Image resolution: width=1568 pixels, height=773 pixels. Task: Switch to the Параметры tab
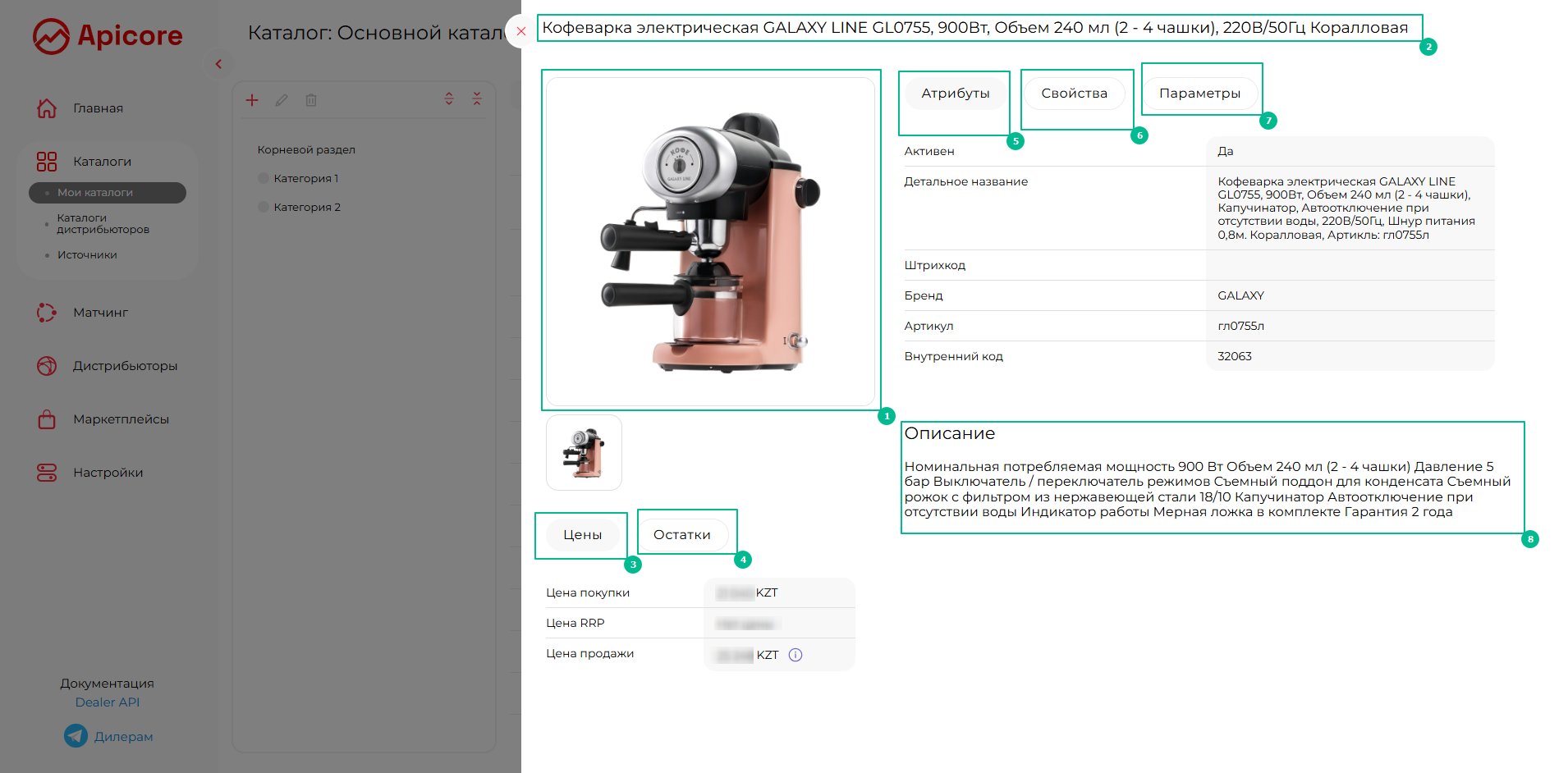click(x=1200, y=94)
